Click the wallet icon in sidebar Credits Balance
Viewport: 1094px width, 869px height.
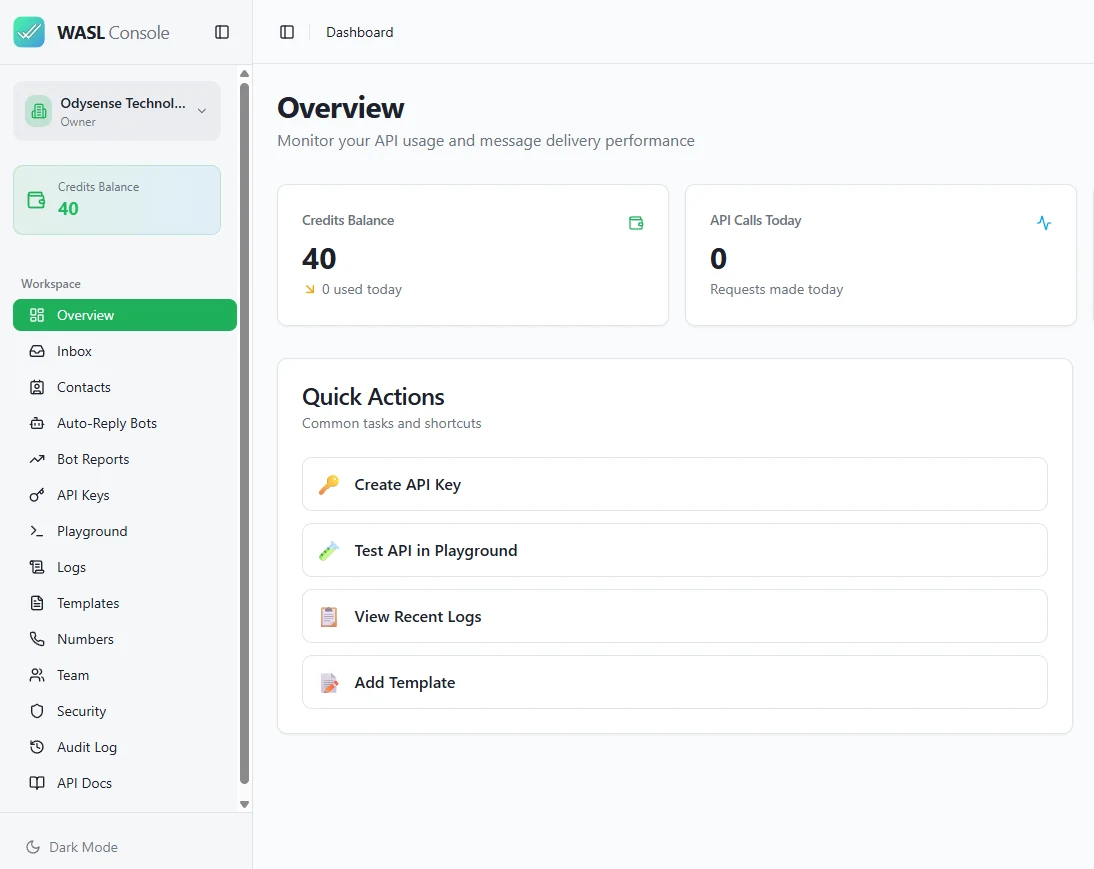(x=36, y=200)
